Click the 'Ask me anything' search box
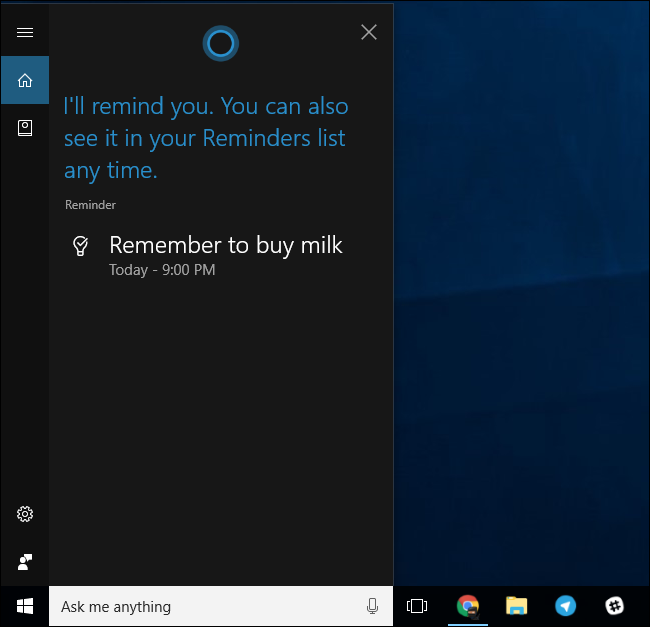 pos(221,606)
